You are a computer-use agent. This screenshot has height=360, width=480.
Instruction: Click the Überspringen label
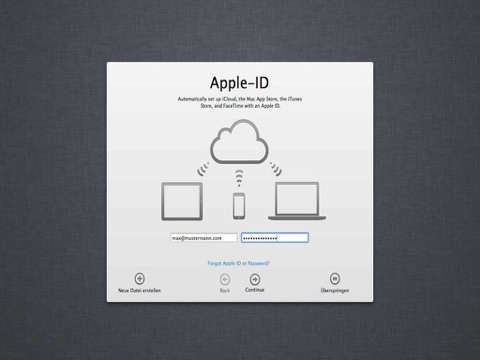click(x=335, y=290)
